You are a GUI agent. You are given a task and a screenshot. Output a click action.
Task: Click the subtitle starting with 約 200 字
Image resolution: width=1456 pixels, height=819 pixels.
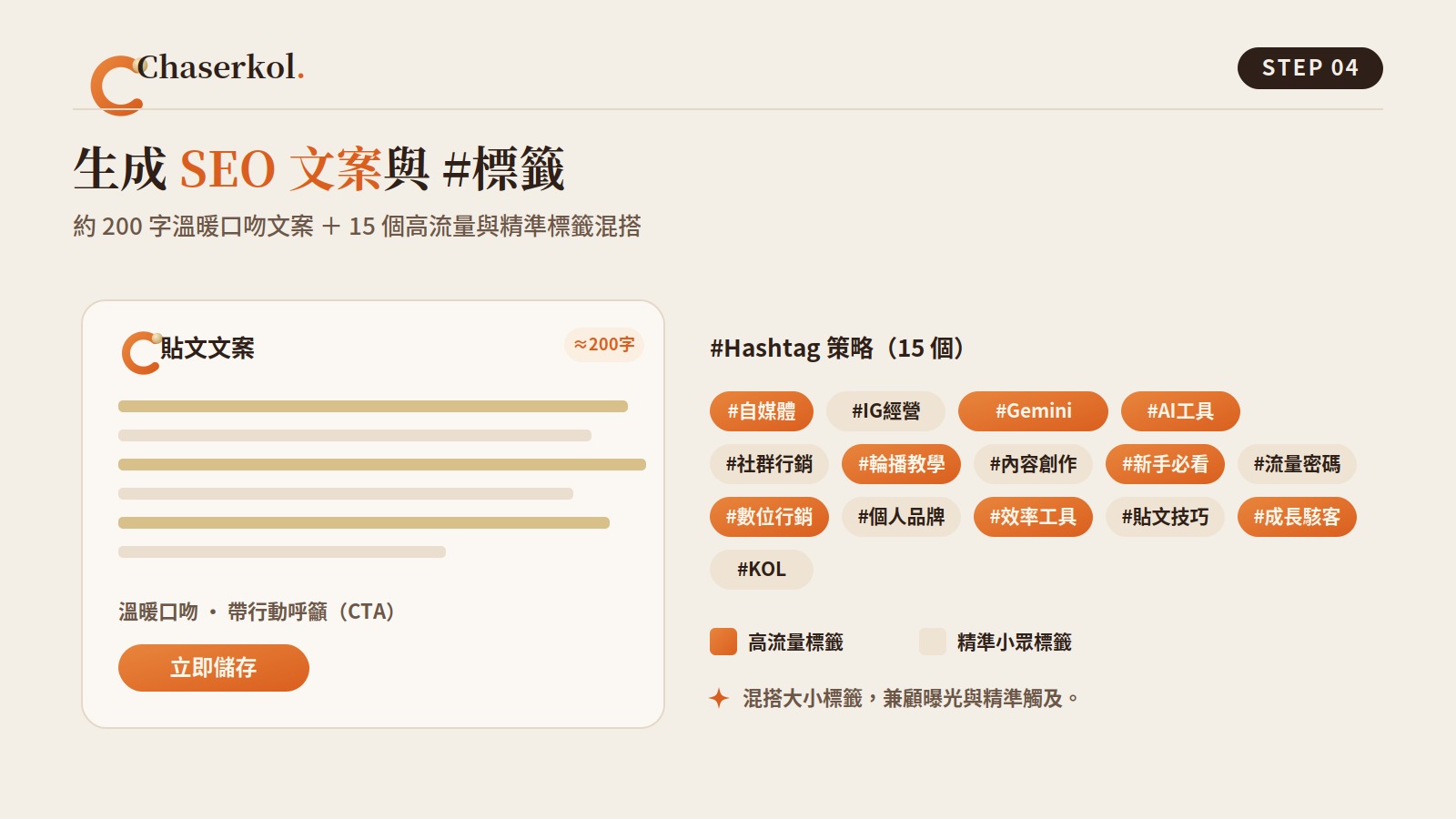[x=357, y=226]
